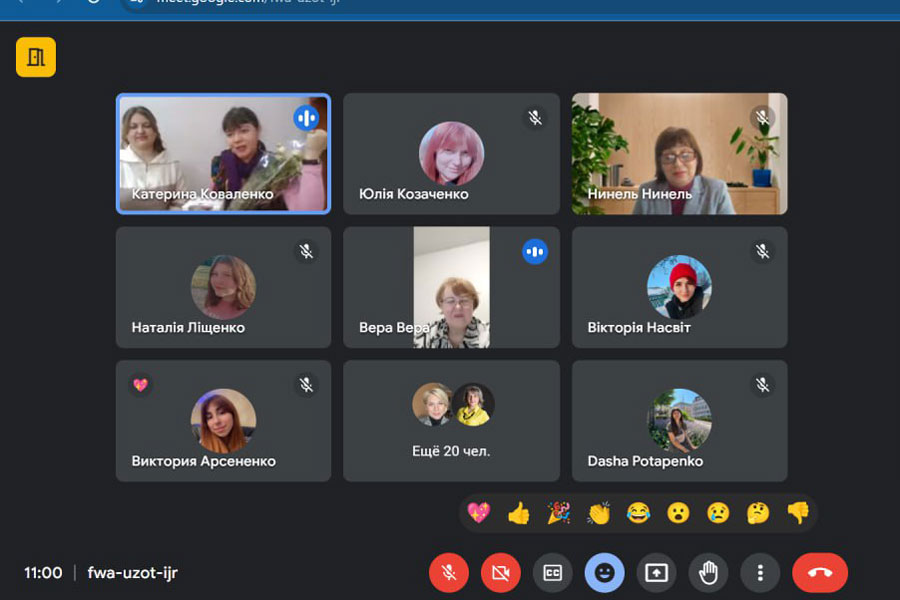Open the Ещё 20 чел. participants tile
Image resolution: width=900 pixels, height=600 pixels.
451,421
